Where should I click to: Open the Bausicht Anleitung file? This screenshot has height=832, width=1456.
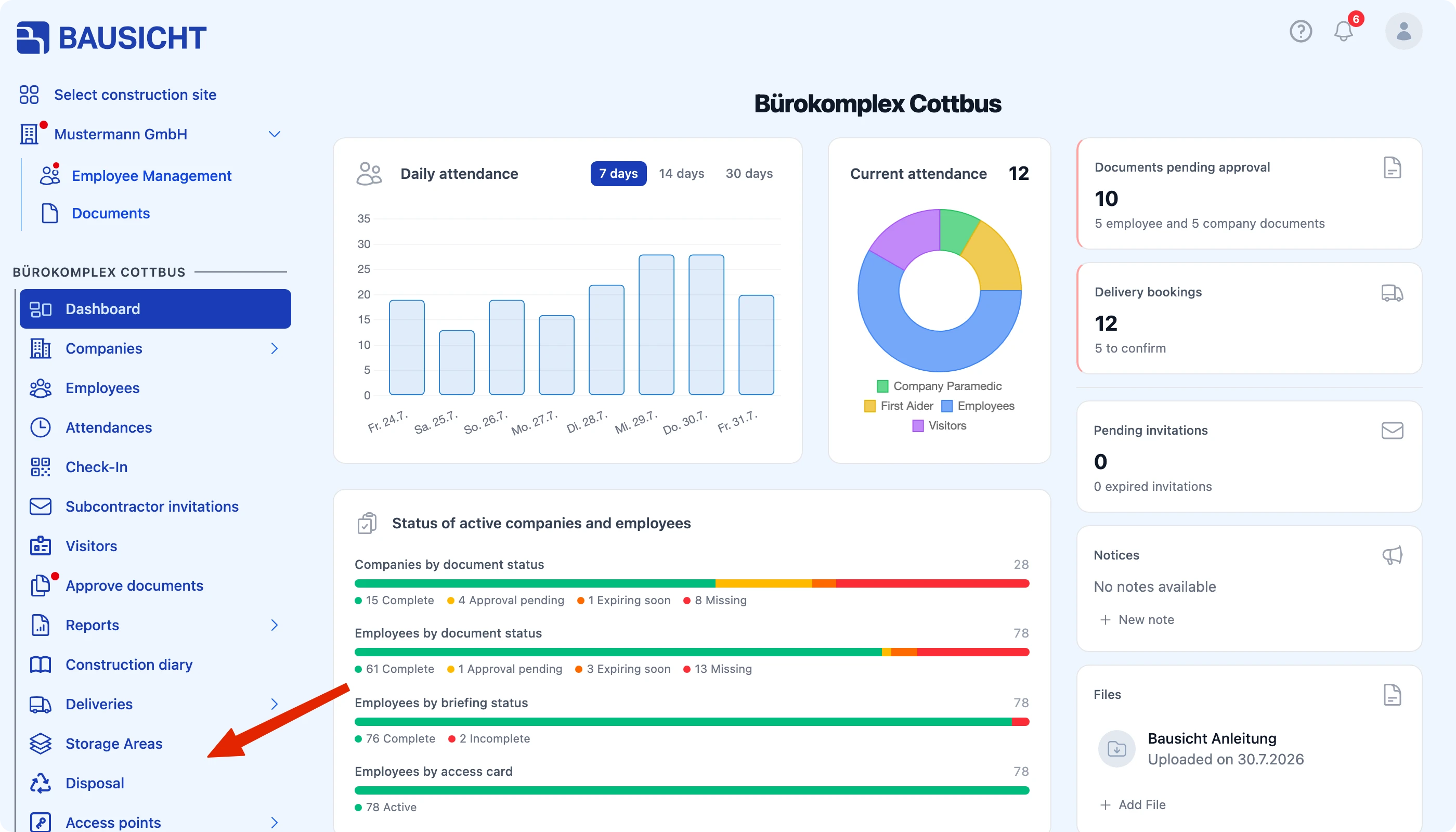point(1212,739)
